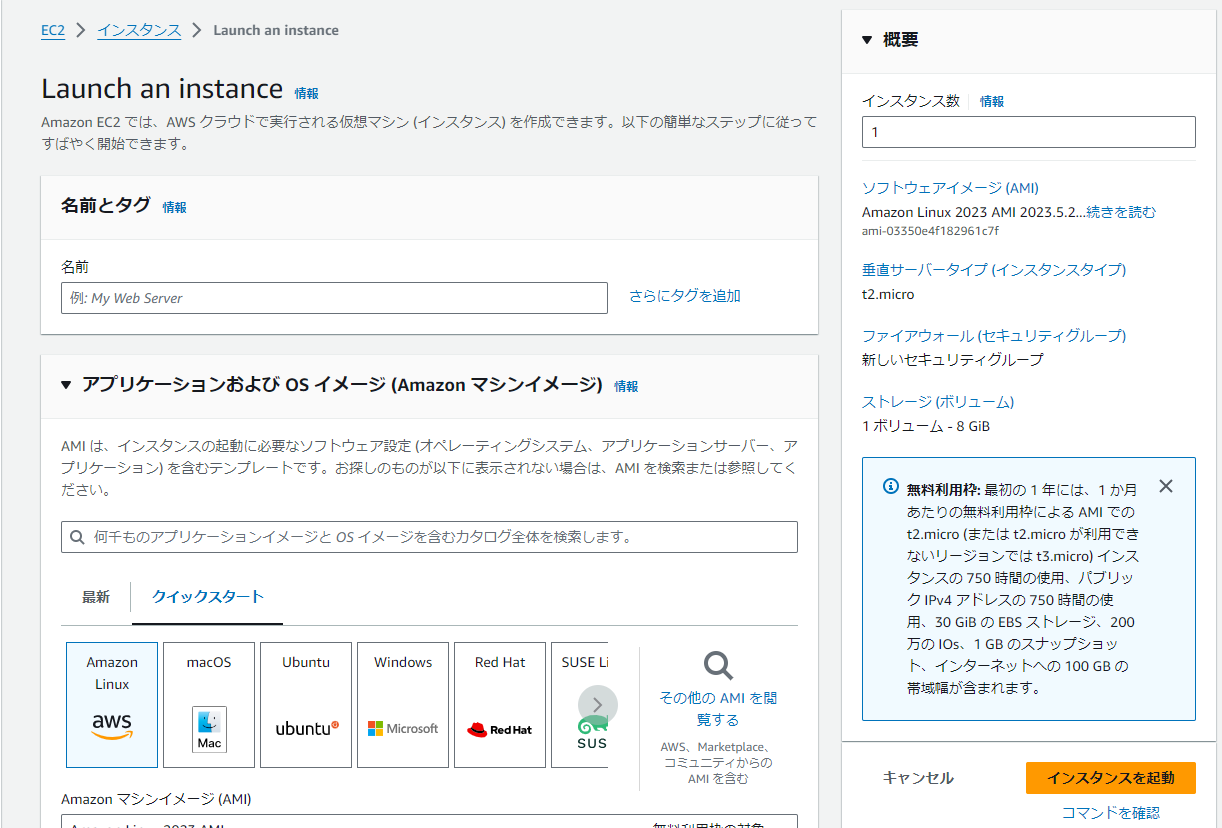Select the Amazon Linux AMI tile
The image size is (1222, 828).
tap(111, 704)
